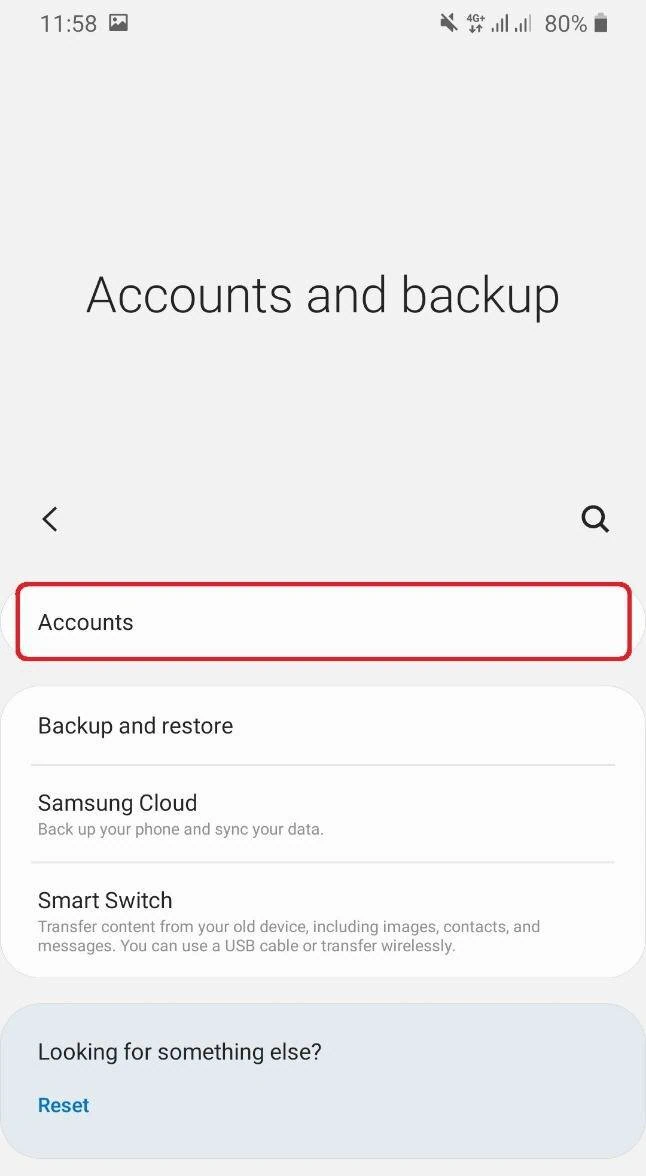Follow the Reset link

click(x=64, y=1105)
